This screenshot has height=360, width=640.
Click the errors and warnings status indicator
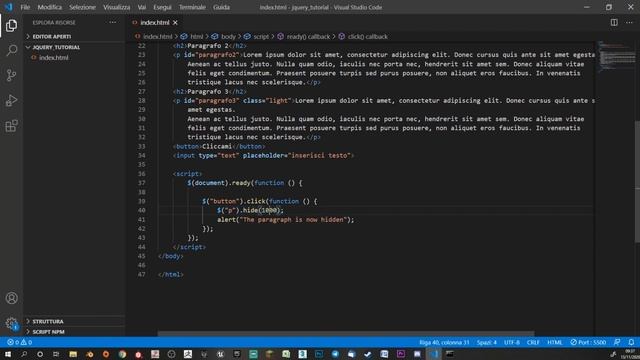coord(20,342)
